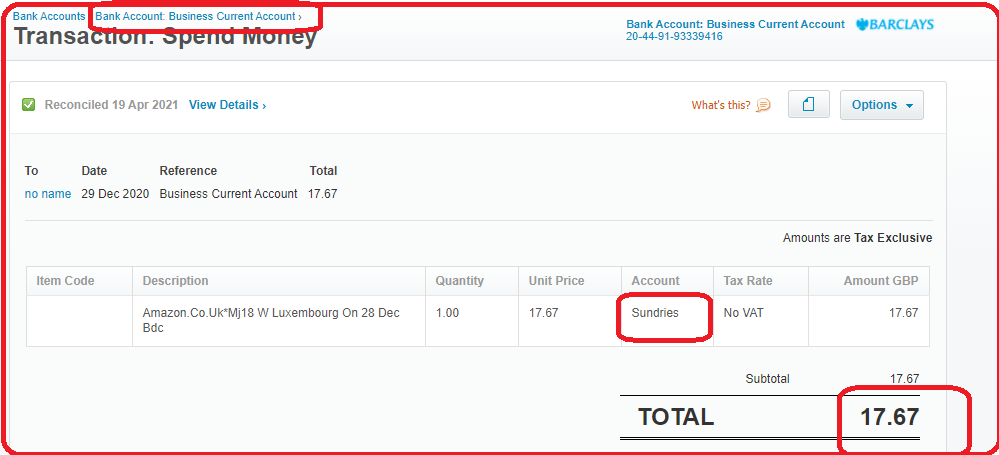
Task: Click the Amount GBP column header
Action: [x=880, y=281]
